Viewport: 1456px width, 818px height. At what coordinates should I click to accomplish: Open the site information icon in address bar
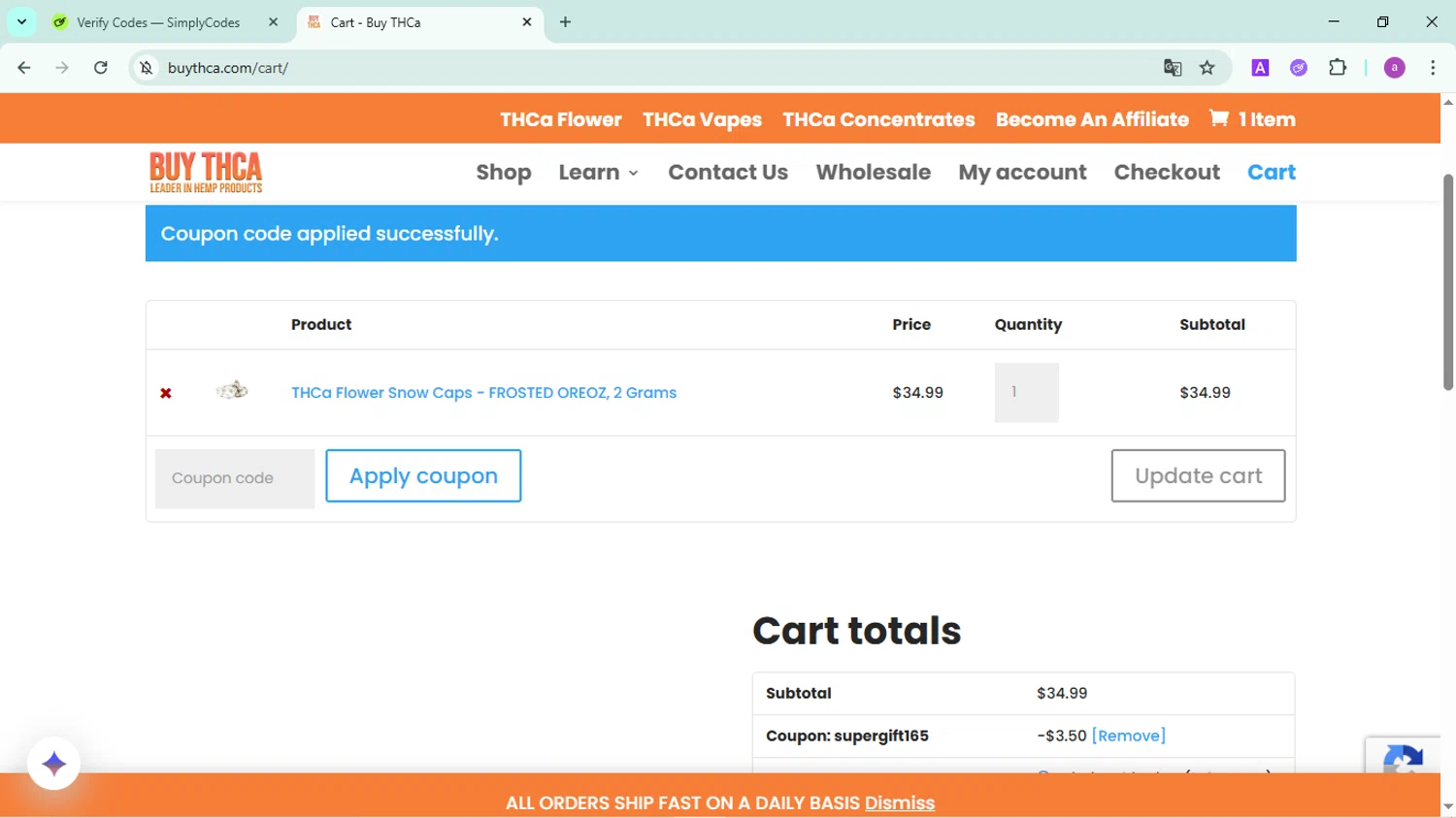click(147, 68)
